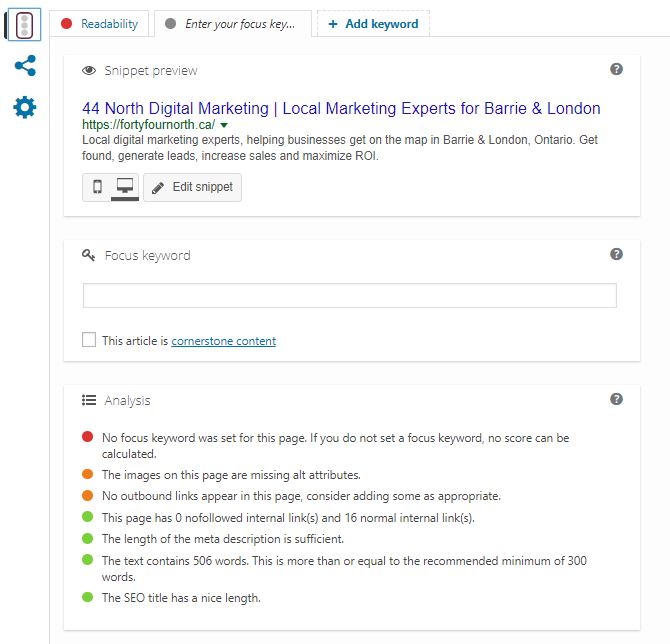Viewport: 670px width, 644px height.
Task: Click the Analysis list icon
Action: (x=89, y=400)
